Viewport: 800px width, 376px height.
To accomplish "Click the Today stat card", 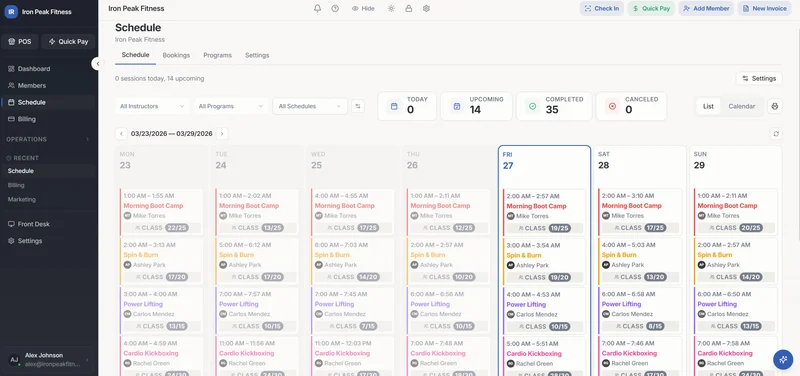I will 407,106.
